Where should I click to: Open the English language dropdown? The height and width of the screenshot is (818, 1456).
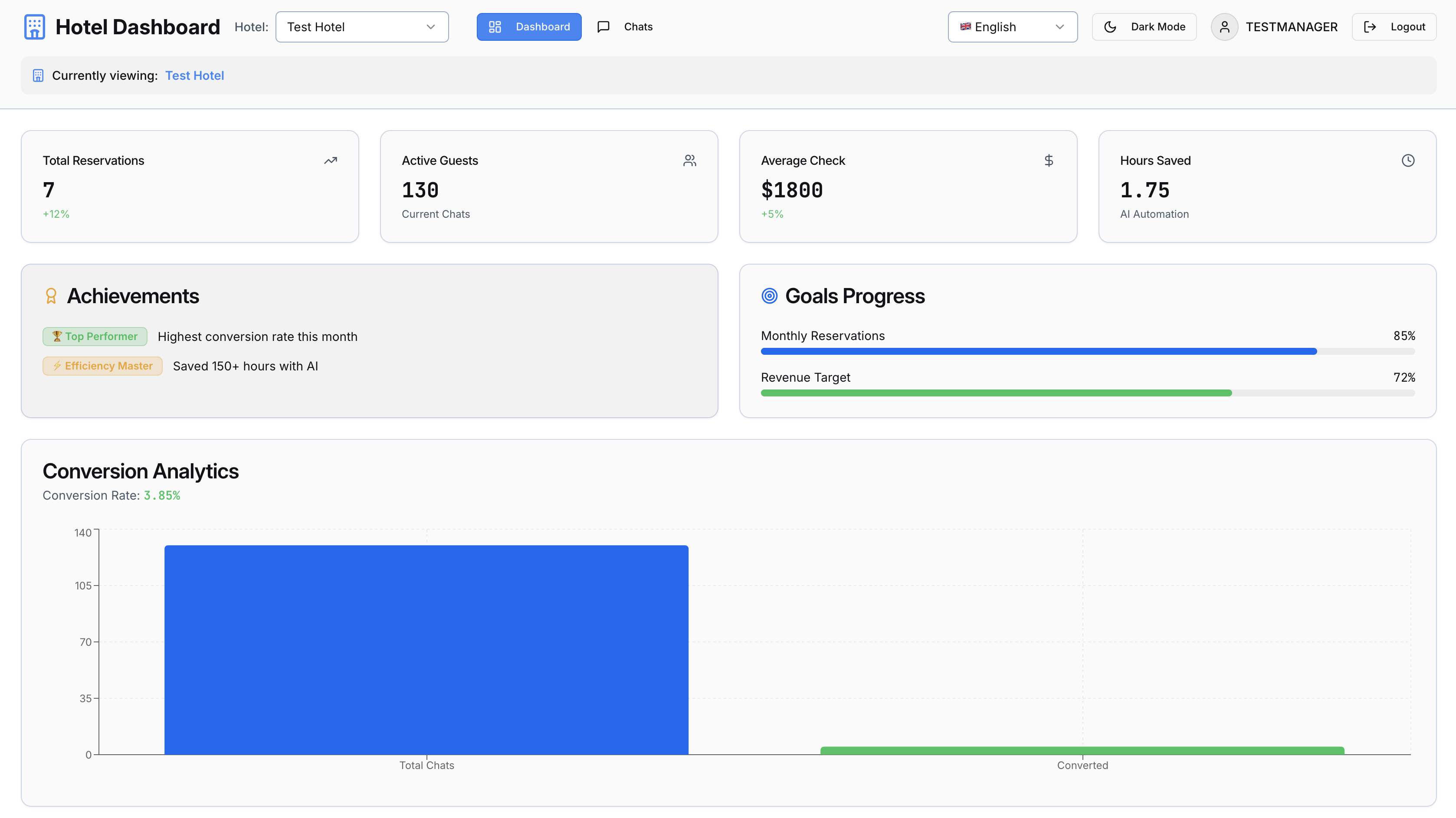[1012, 26]
